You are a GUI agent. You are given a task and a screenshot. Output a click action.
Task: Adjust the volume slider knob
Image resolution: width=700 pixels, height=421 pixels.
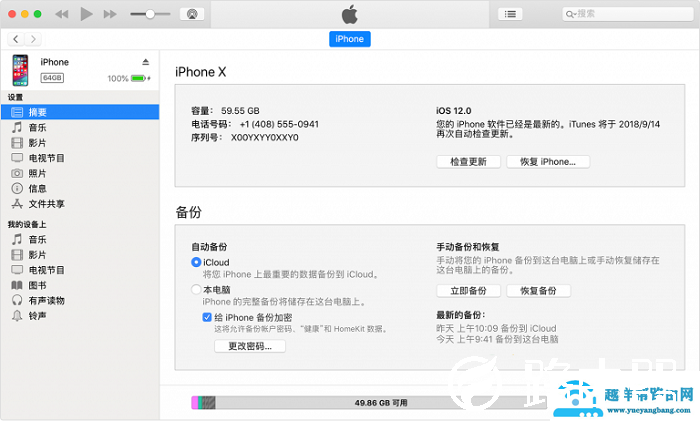pos(150,14)
